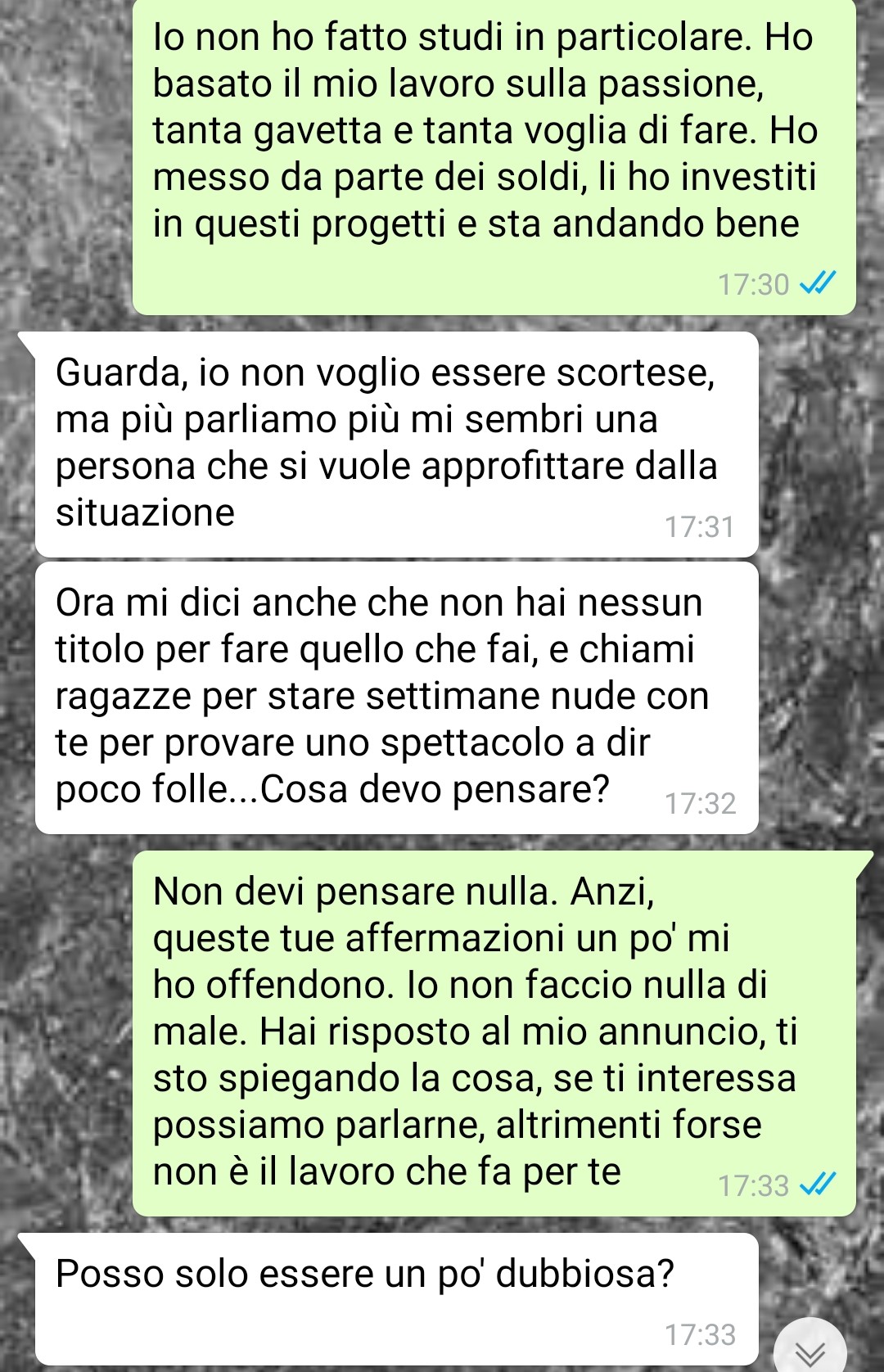Click the word 'situazione' in the received message
Image resolution: width=884 pixels, height=1372 pixels.
(145, 512)
